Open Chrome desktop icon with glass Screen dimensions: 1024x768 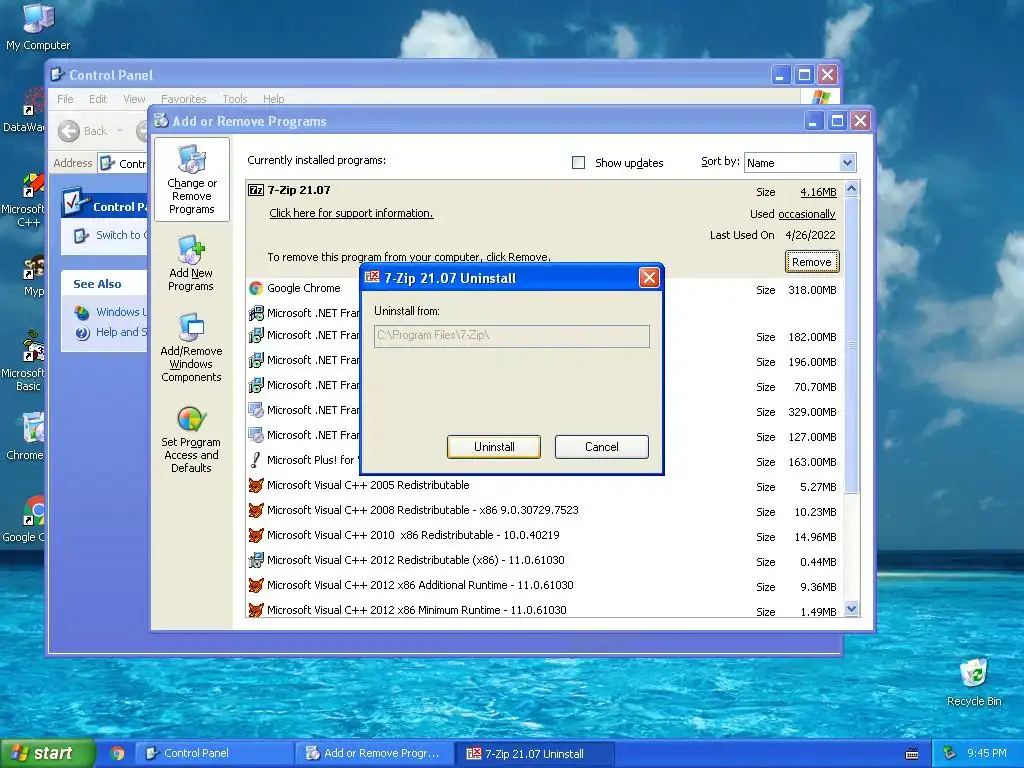(25, 437)
